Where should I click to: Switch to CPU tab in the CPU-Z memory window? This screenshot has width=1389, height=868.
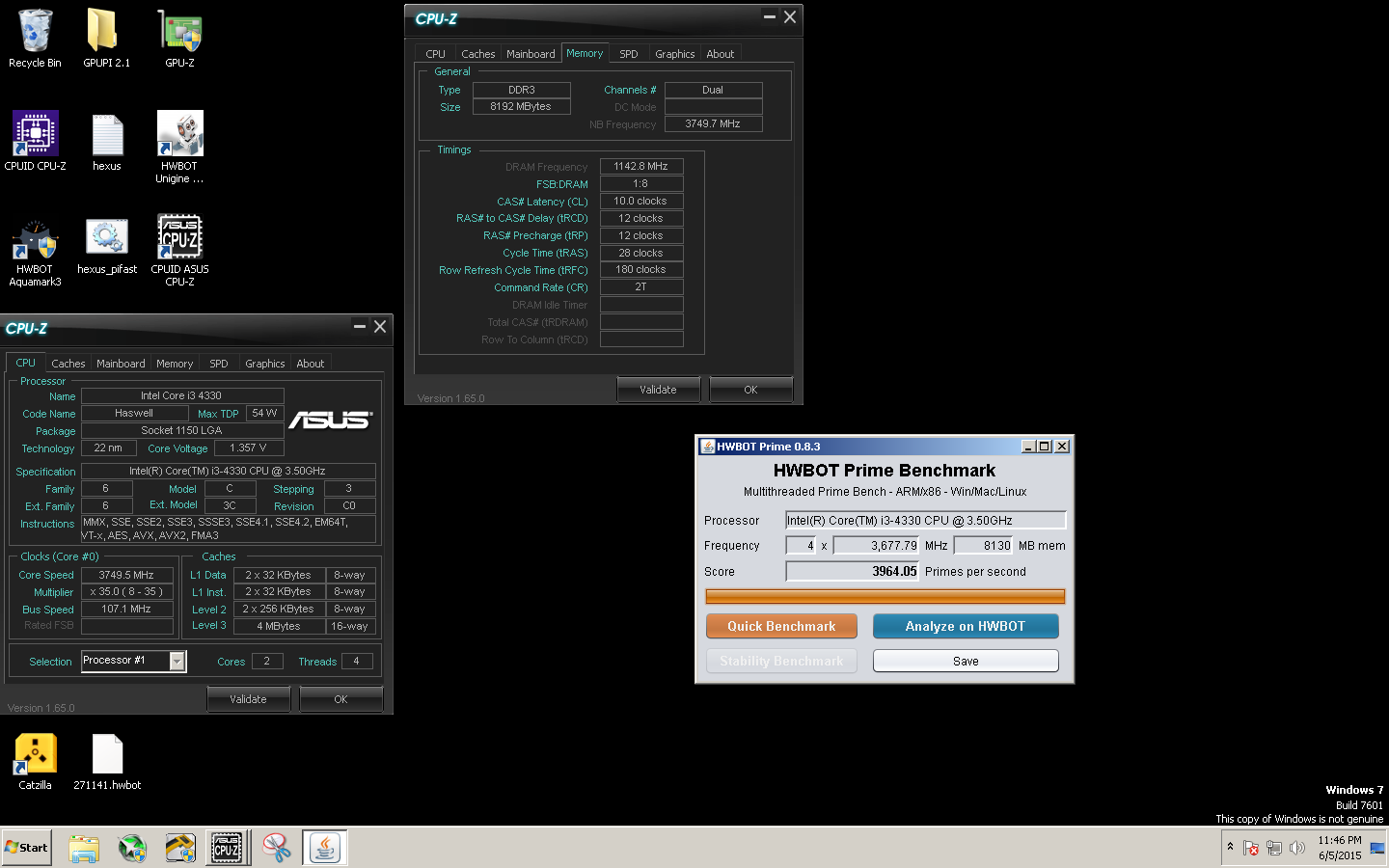pos(435,54)
